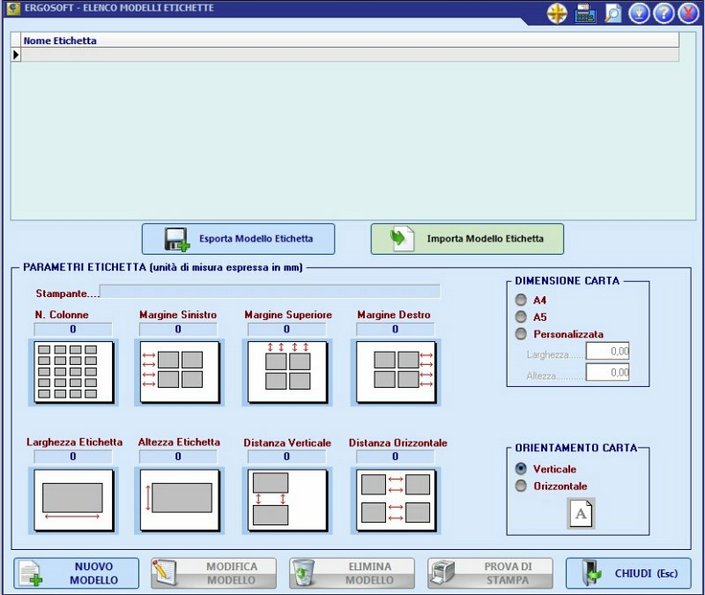Click the Distanza Verticale diagram icon
Viewport: 705px width, 595px height.
click(x=287, y=500)
